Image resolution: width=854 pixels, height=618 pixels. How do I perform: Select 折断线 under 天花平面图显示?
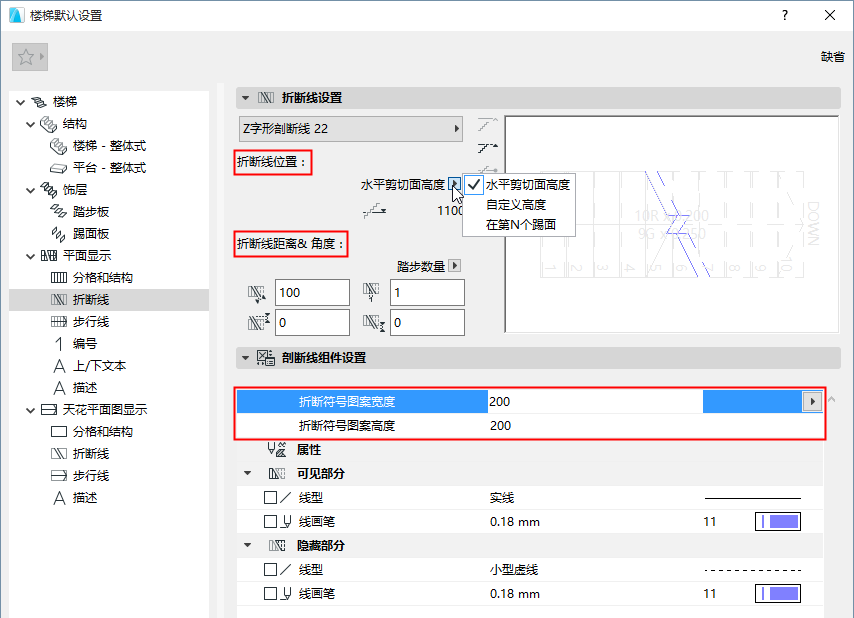tap(91, 454)
